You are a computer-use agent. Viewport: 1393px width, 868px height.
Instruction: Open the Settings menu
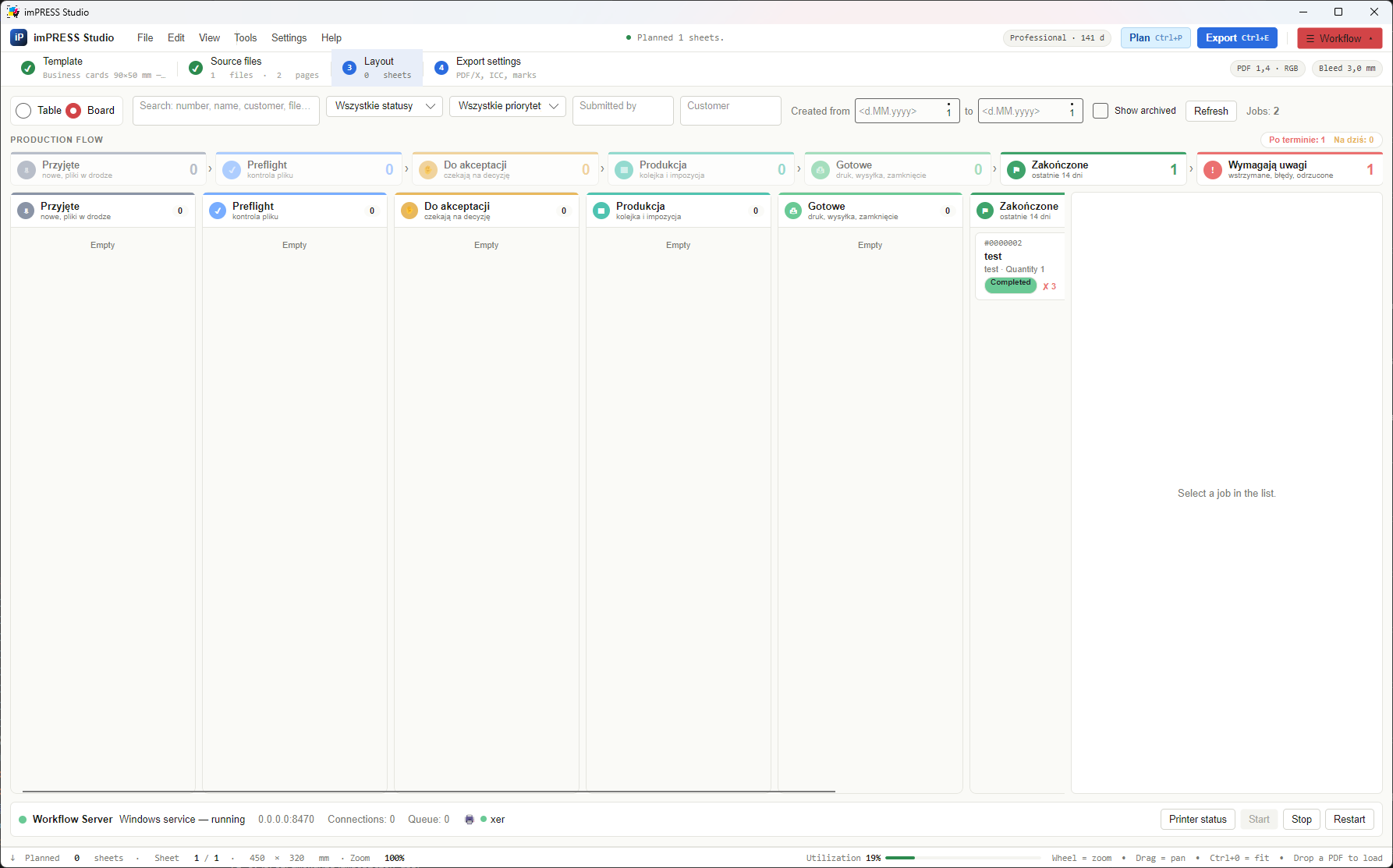pos(289,37)
